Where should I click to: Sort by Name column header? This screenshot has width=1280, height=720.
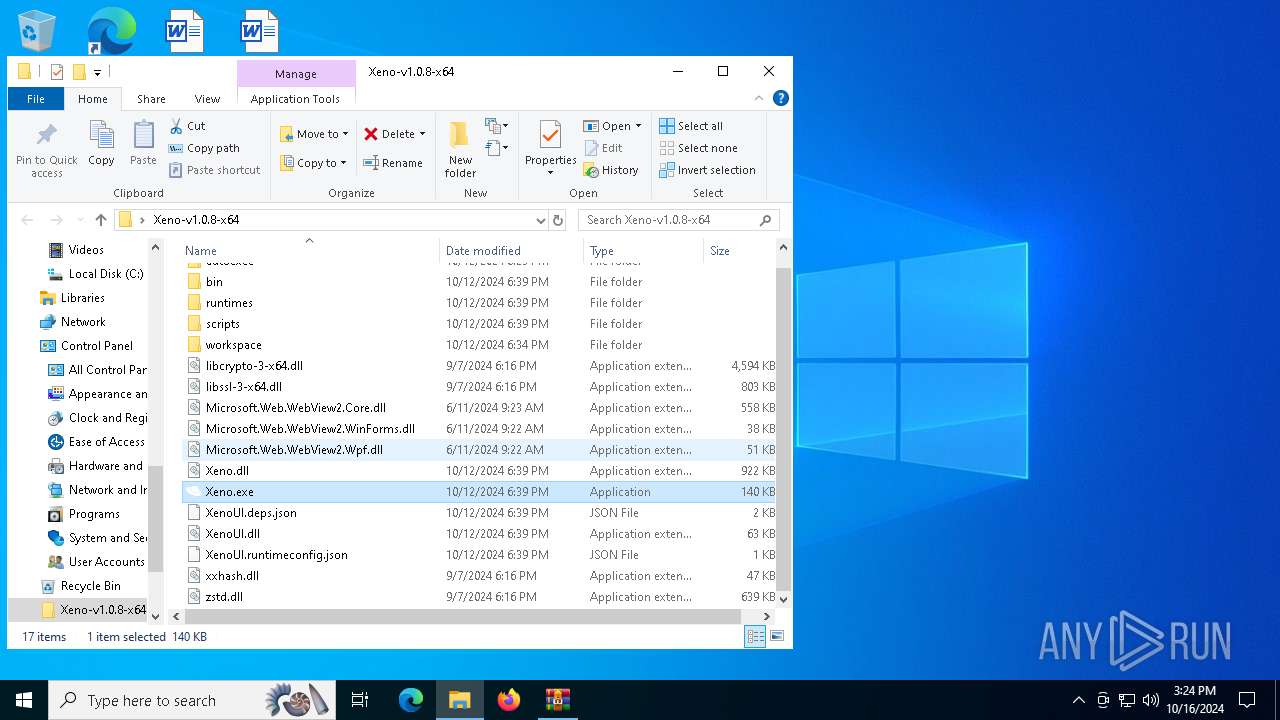pyautogui.click(x=309, y=250)
